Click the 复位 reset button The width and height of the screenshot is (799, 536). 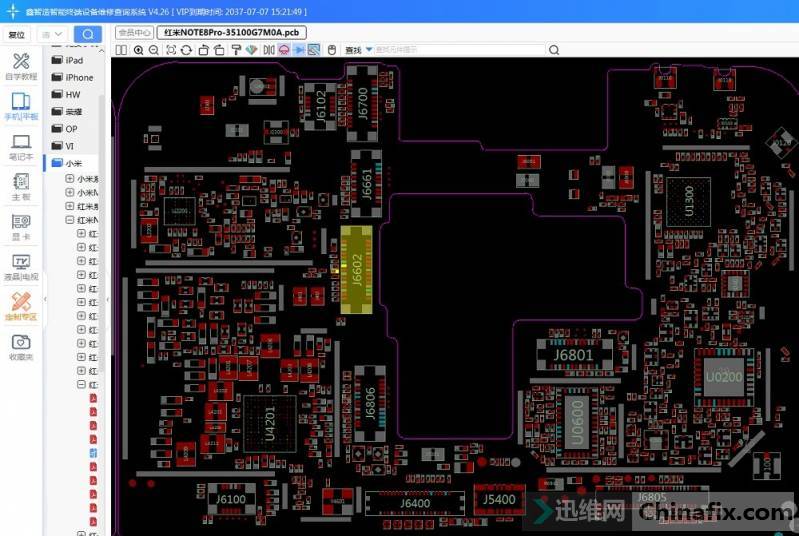click(x=17, y=34)
